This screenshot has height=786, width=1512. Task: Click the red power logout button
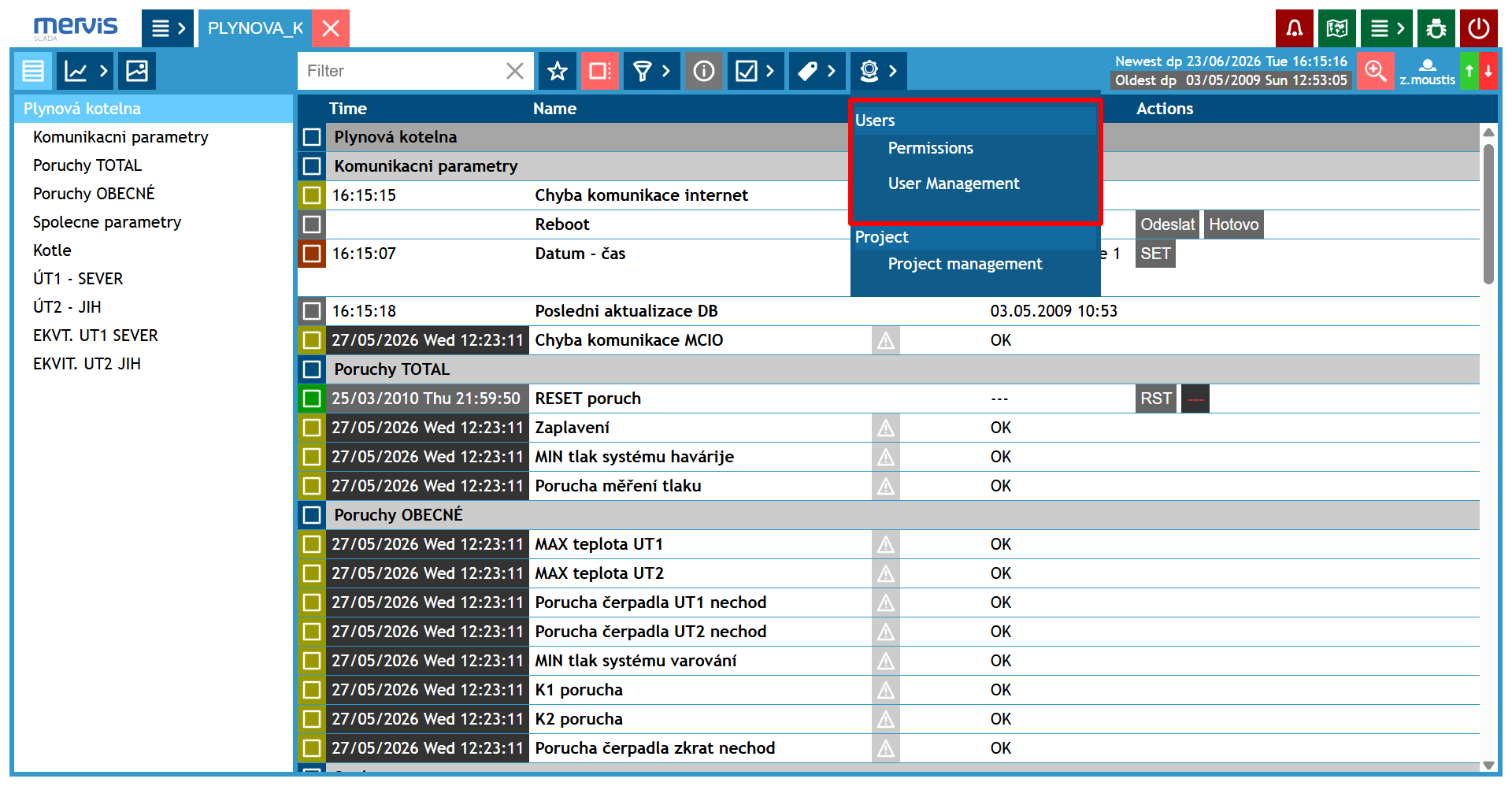(x=1479, y=28)
